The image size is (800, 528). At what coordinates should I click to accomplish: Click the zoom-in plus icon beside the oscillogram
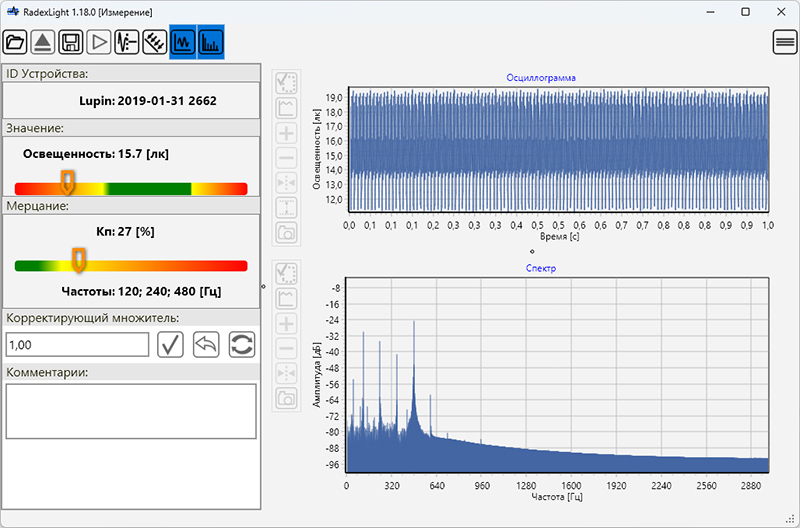click(286, 133)
